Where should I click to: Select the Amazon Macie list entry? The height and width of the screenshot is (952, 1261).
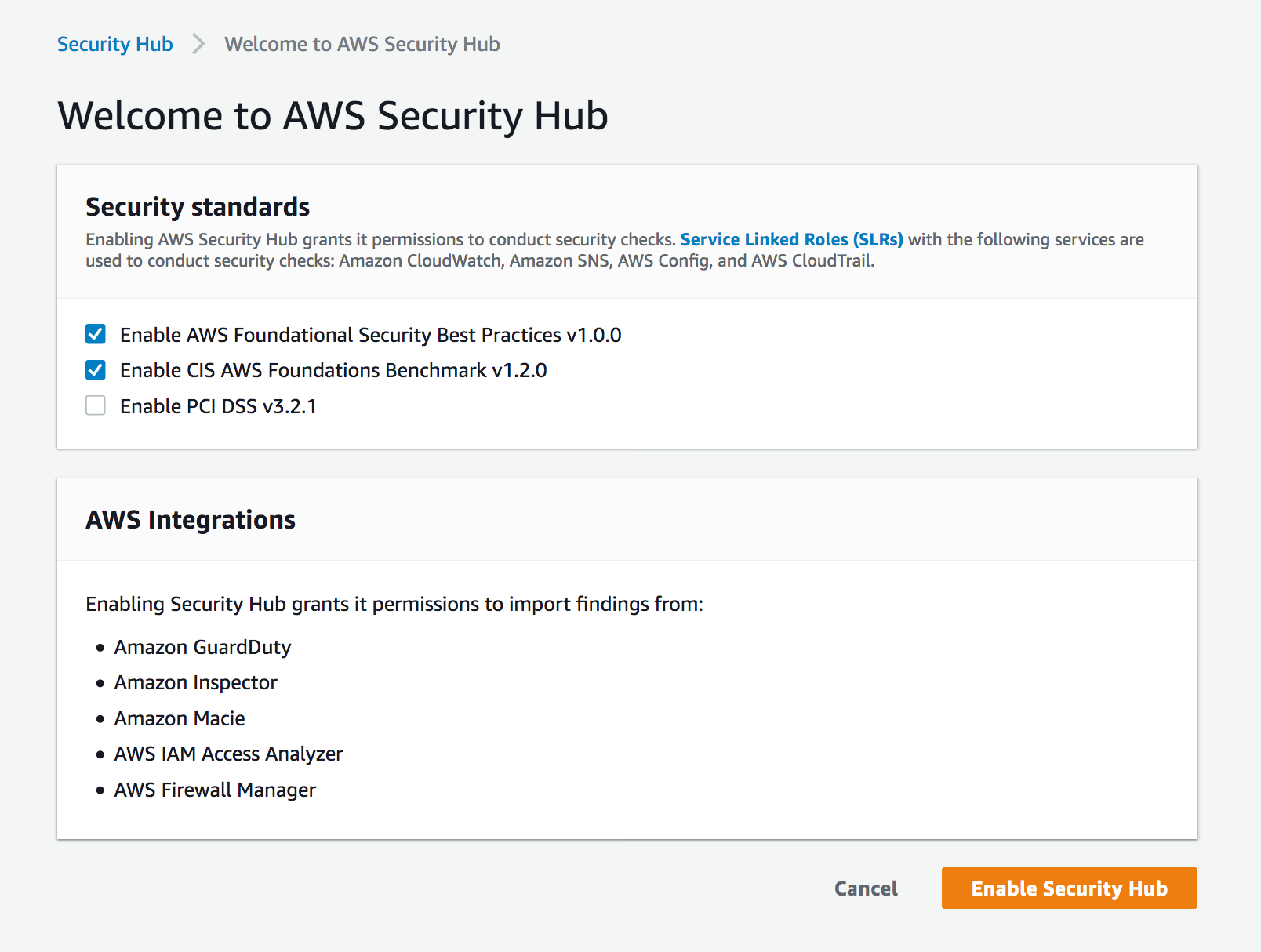click(179, 718)
